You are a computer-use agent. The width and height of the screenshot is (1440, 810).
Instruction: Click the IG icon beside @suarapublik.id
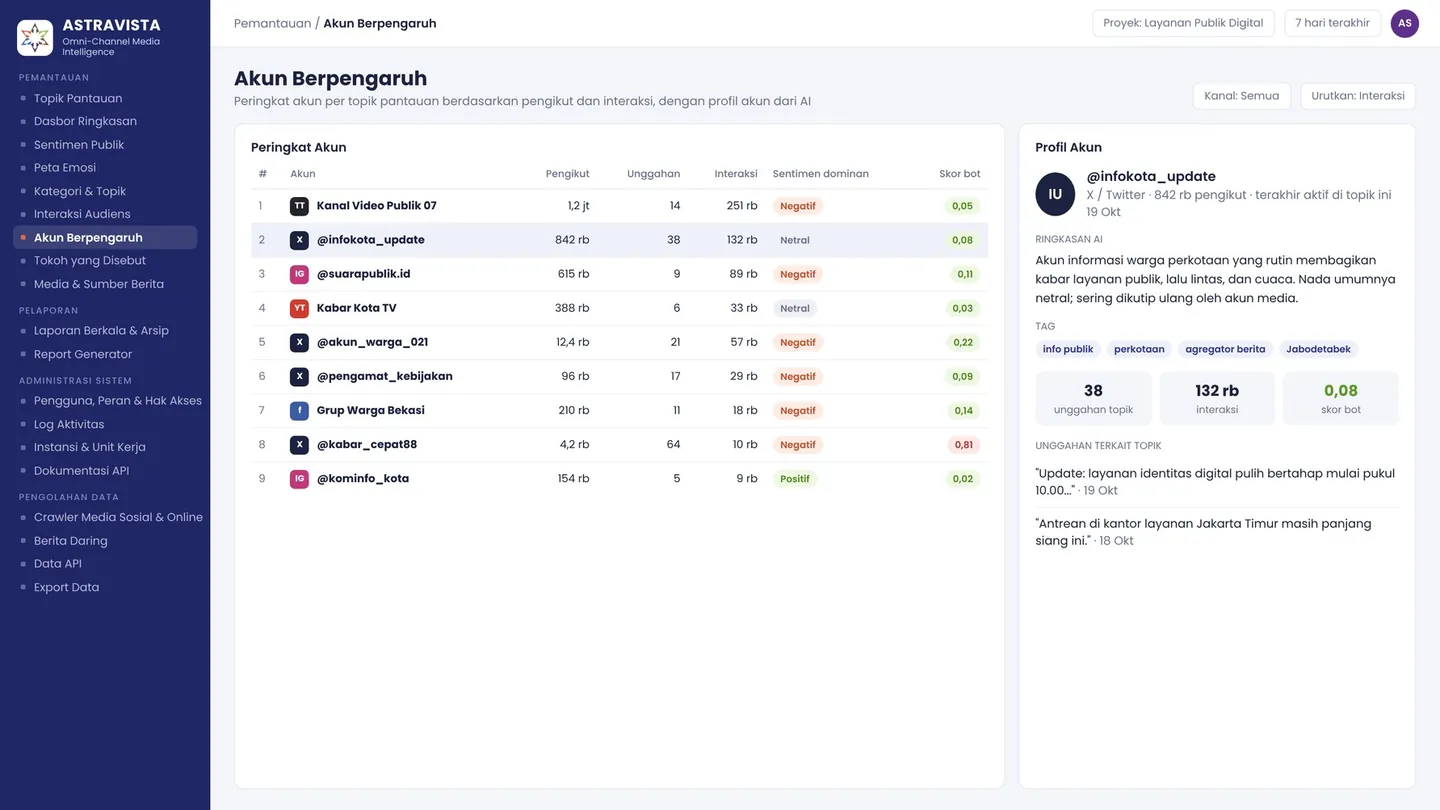pos(299,274)
